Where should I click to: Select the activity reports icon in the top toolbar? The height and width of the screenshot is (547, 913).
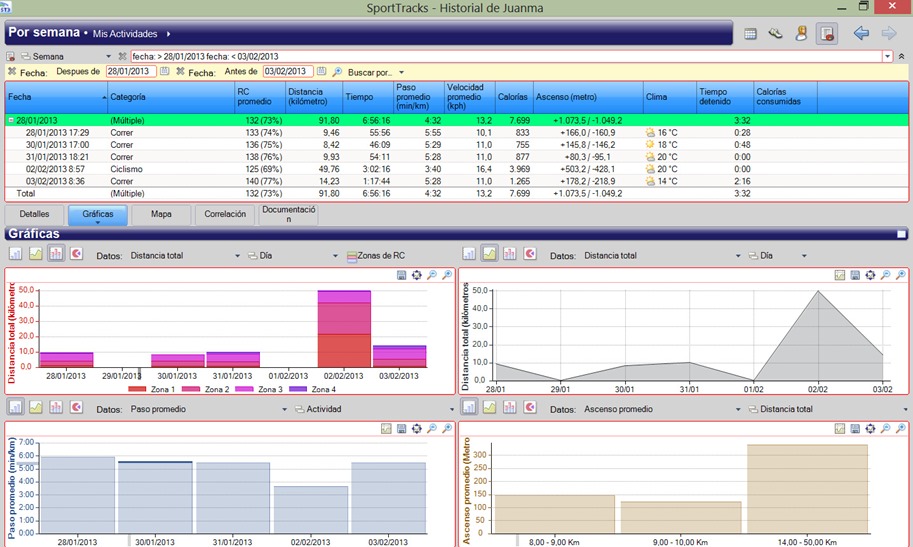coord(827,34)
